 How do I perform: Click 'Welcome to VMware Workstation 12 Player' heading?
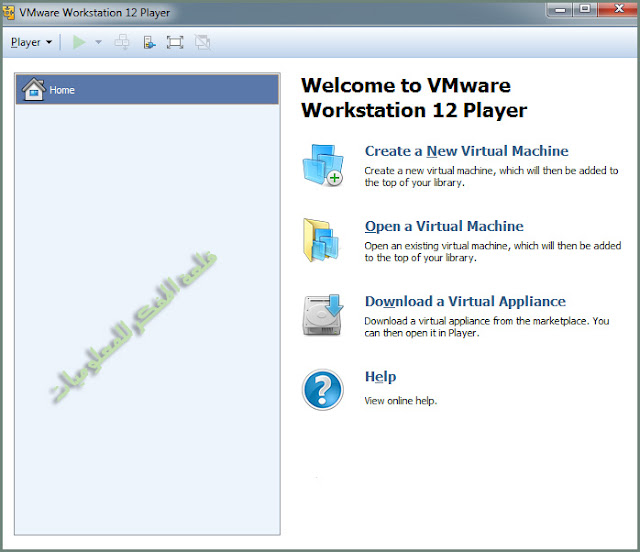(414, 98)
